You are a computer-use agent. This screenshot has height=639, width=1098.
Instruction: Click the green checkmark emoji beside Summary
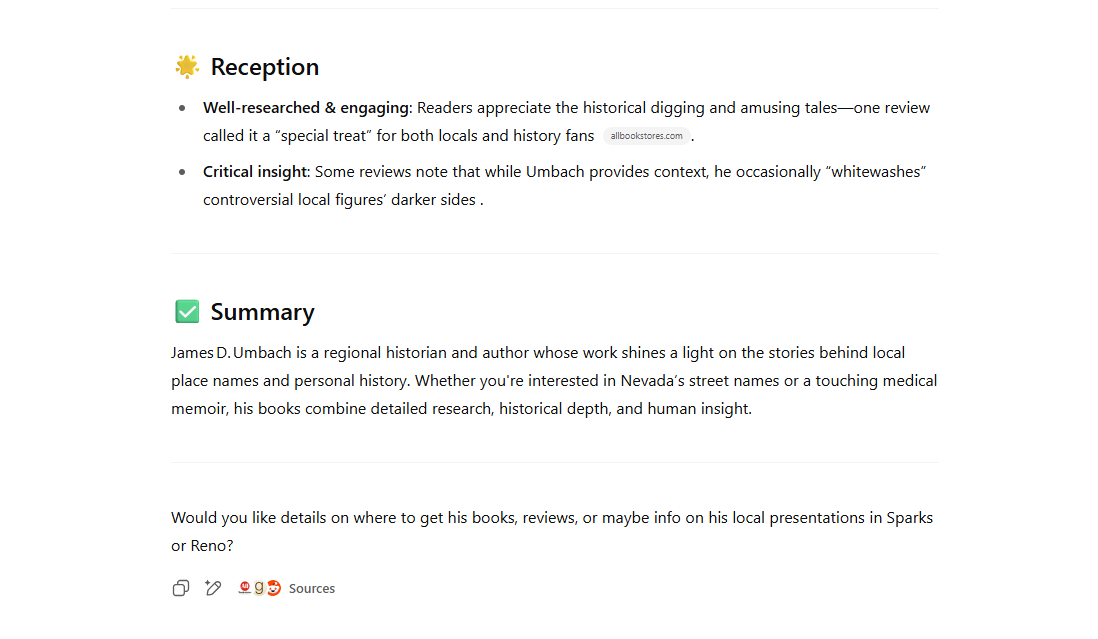pyautogui.click(x=187, y=311)
